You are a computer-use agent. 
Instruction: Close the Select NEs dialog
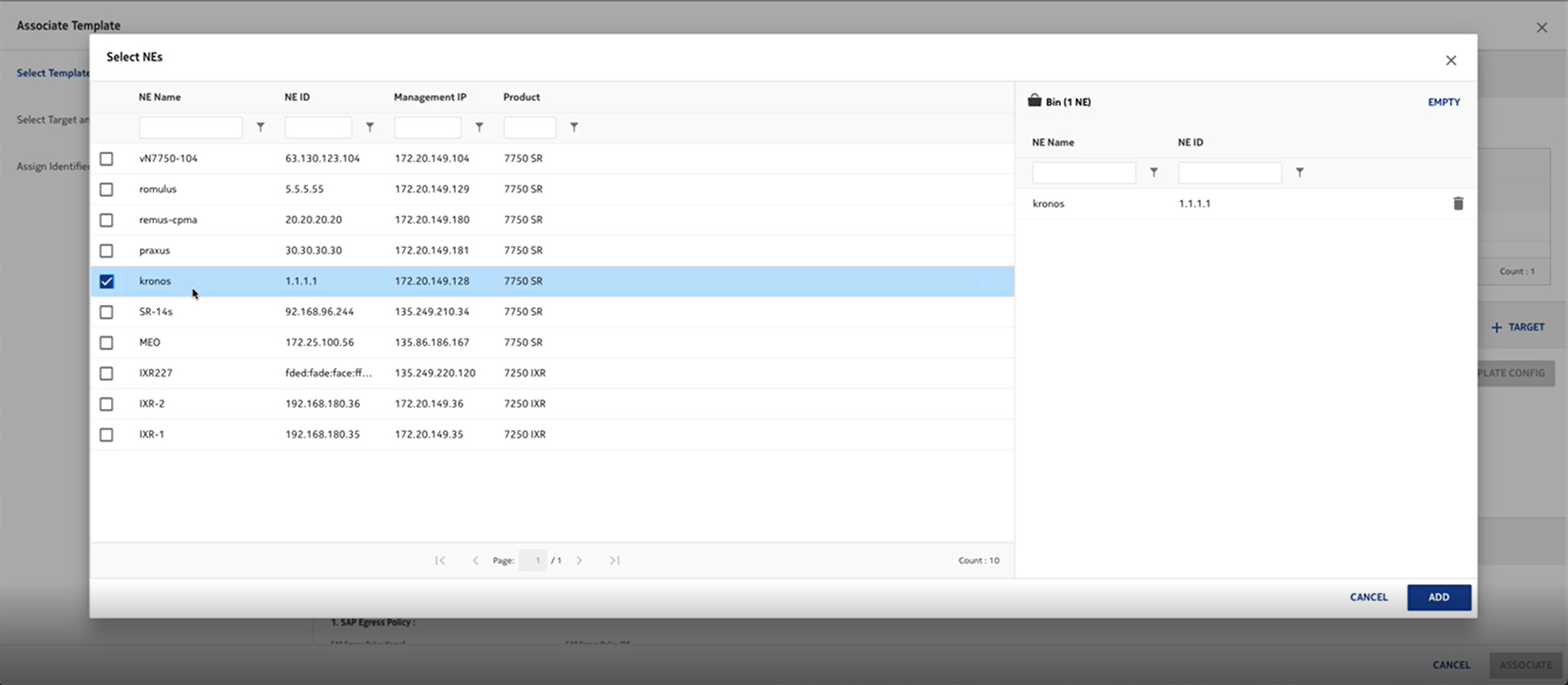point(1451,60)
